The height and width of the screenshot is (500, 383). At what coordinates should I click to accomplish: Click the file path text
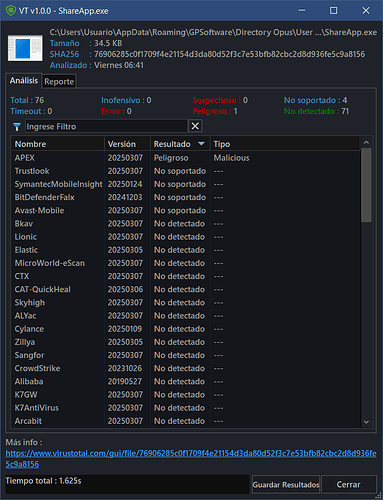213,32
